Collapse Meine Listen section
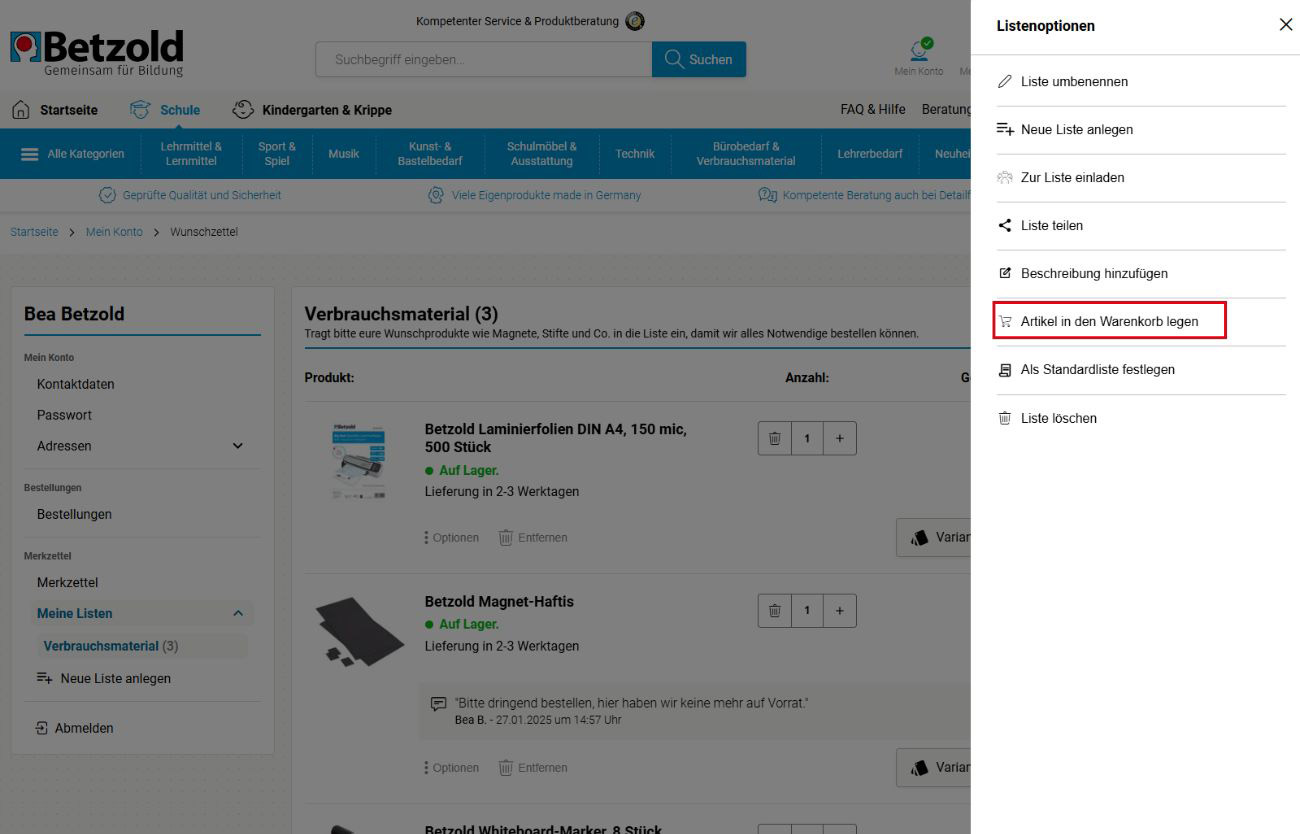 pyautogui.click(x=238, y=613)
